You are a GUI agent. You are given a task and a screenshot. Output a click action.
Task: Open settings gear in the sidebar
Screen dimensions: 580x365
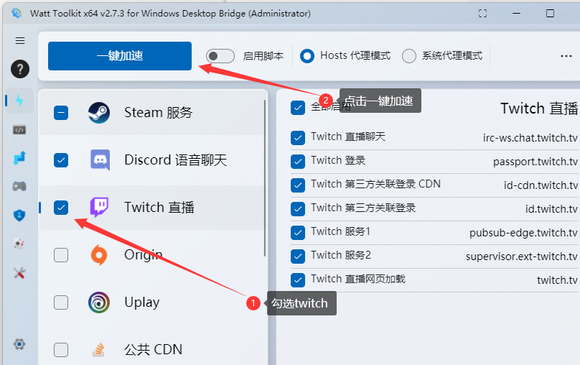tap(19, 344)
